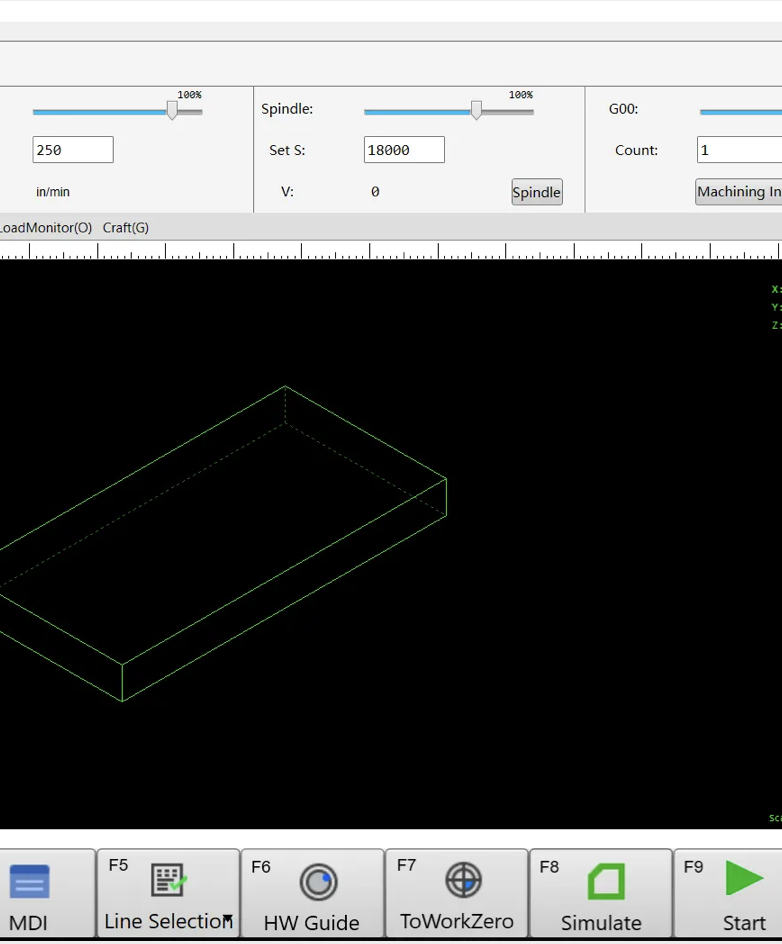Click the feed rate override slider handle

[172, 111]
